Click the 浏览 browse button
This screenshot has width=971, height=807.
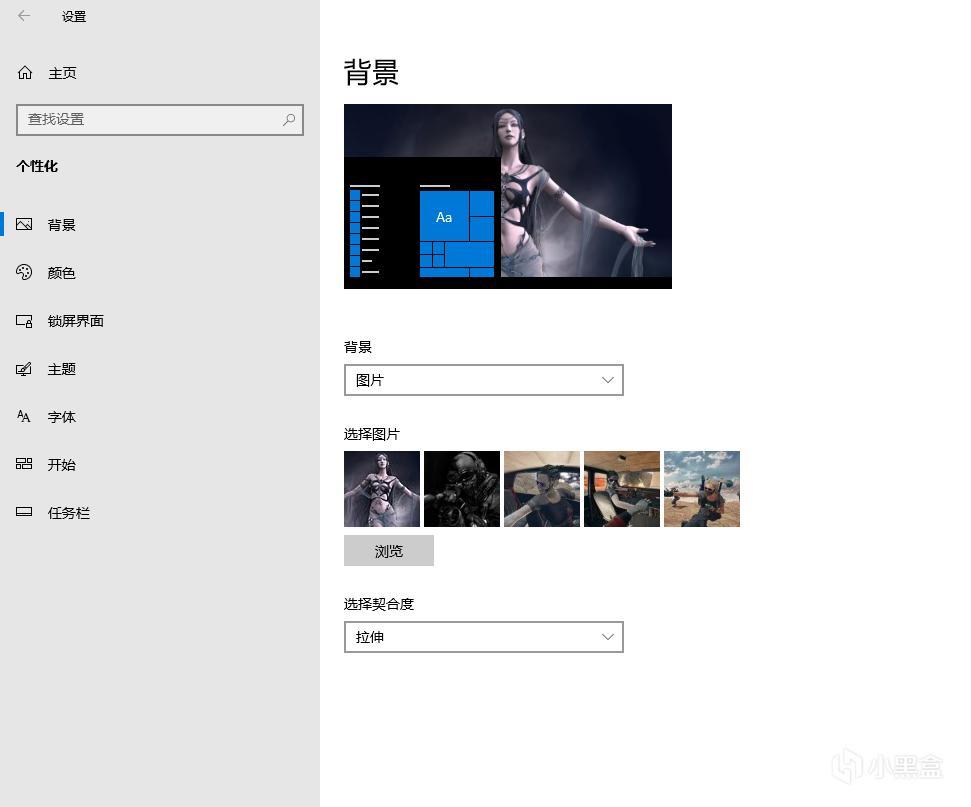[389, 551]
